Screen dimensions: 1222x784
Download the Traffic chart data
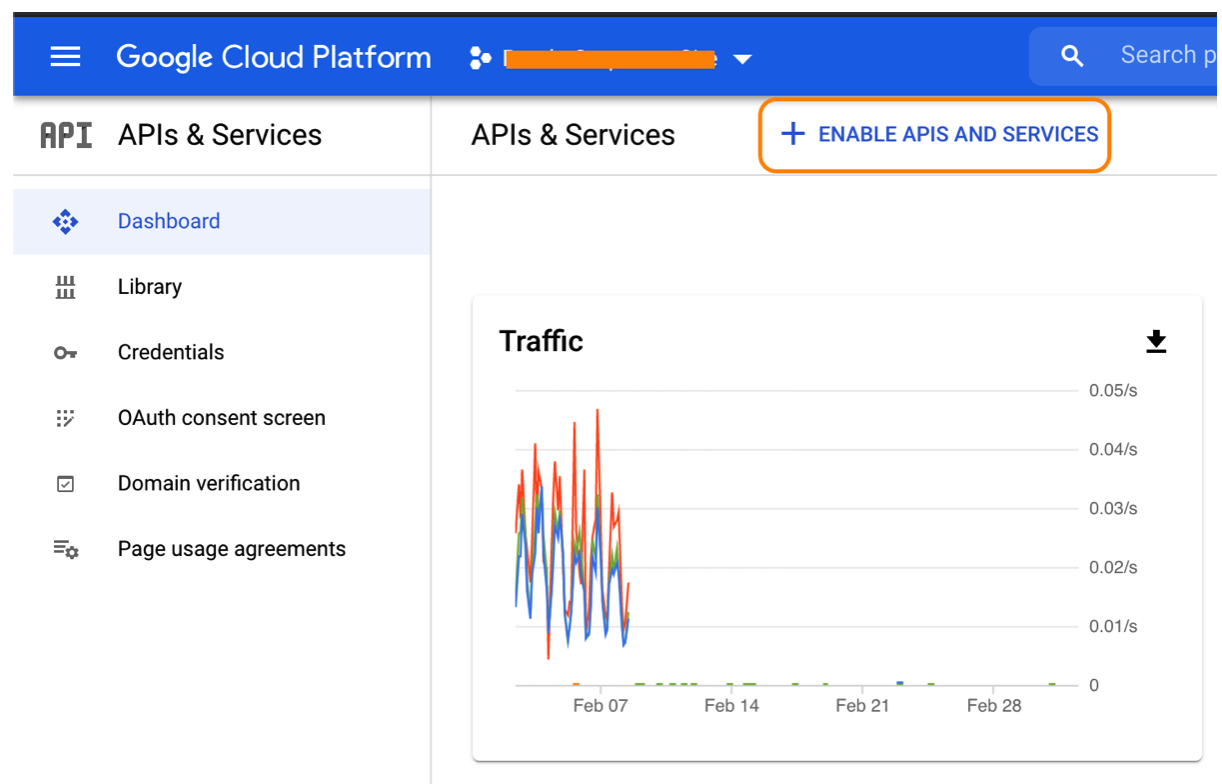coord(1156,341)
